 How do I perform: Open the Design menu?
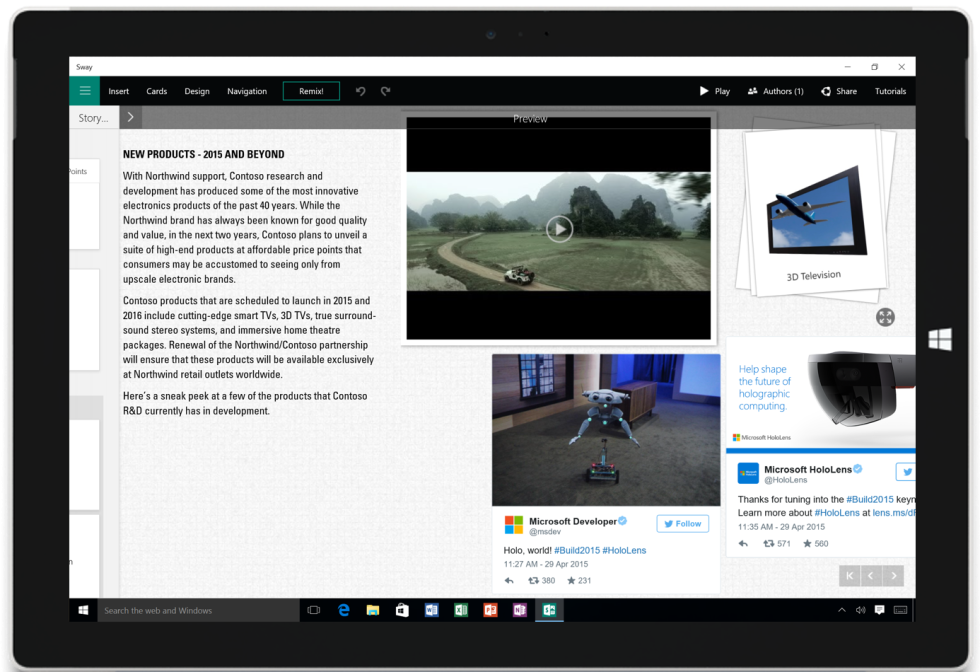tap(197, 91)
